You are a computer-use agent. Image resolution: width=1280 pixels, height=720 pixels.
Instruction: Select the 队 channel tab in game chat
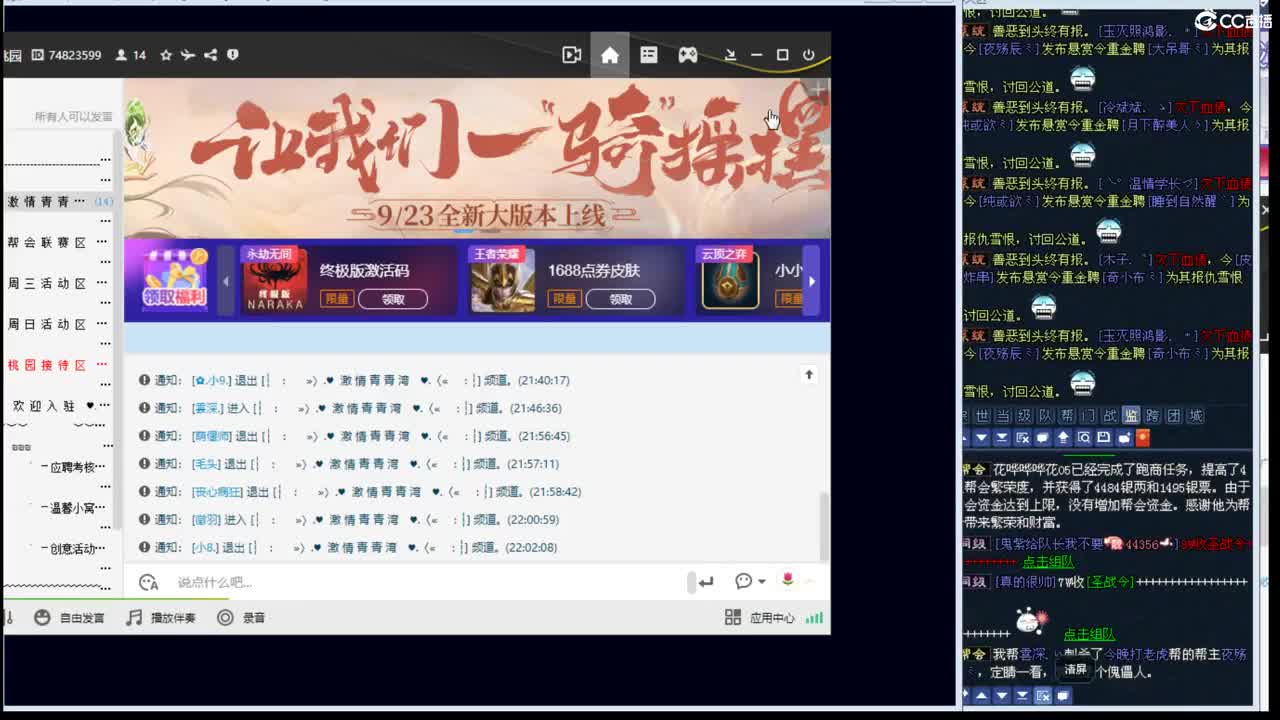(x=1045, y=416)
